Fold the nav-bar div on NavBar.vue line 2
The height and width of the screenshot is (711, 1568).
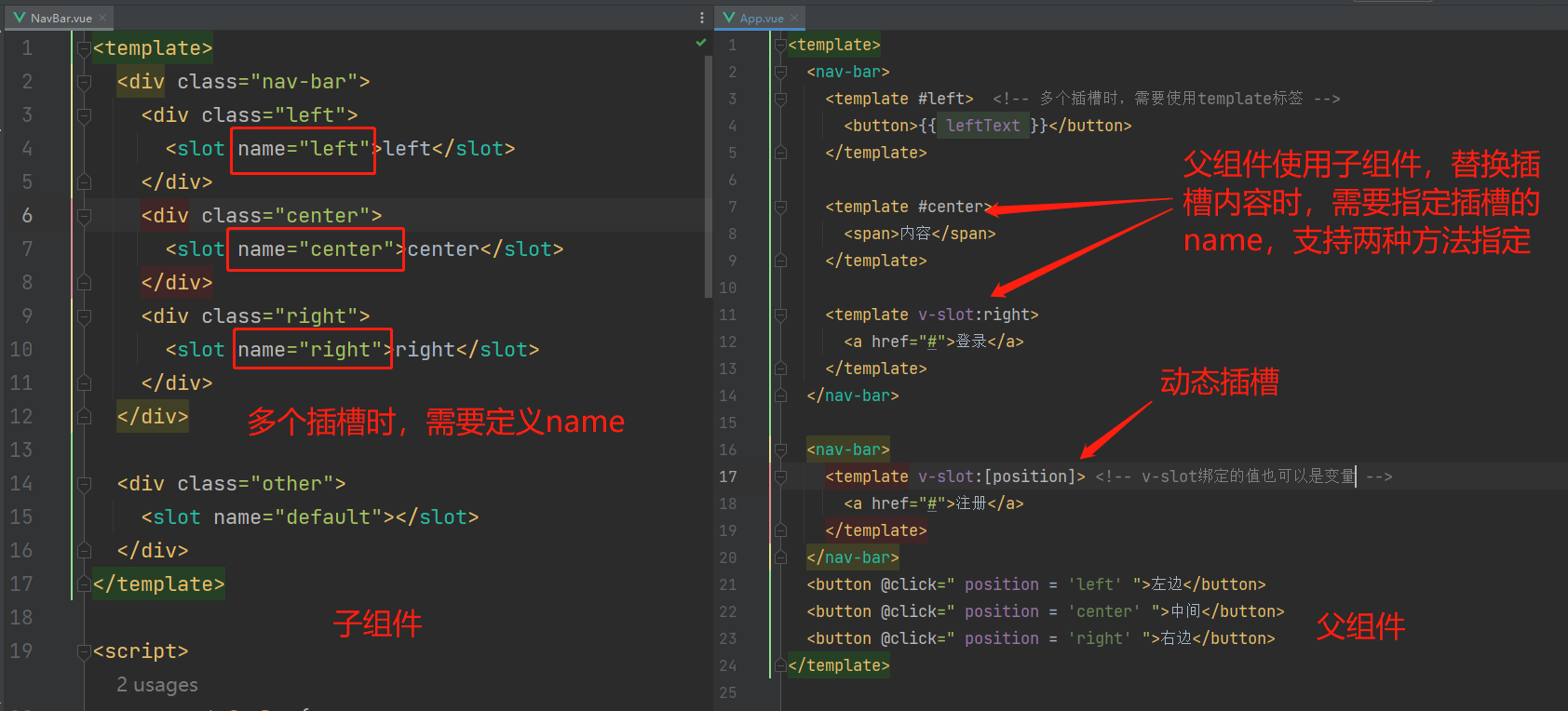(84, 82)
